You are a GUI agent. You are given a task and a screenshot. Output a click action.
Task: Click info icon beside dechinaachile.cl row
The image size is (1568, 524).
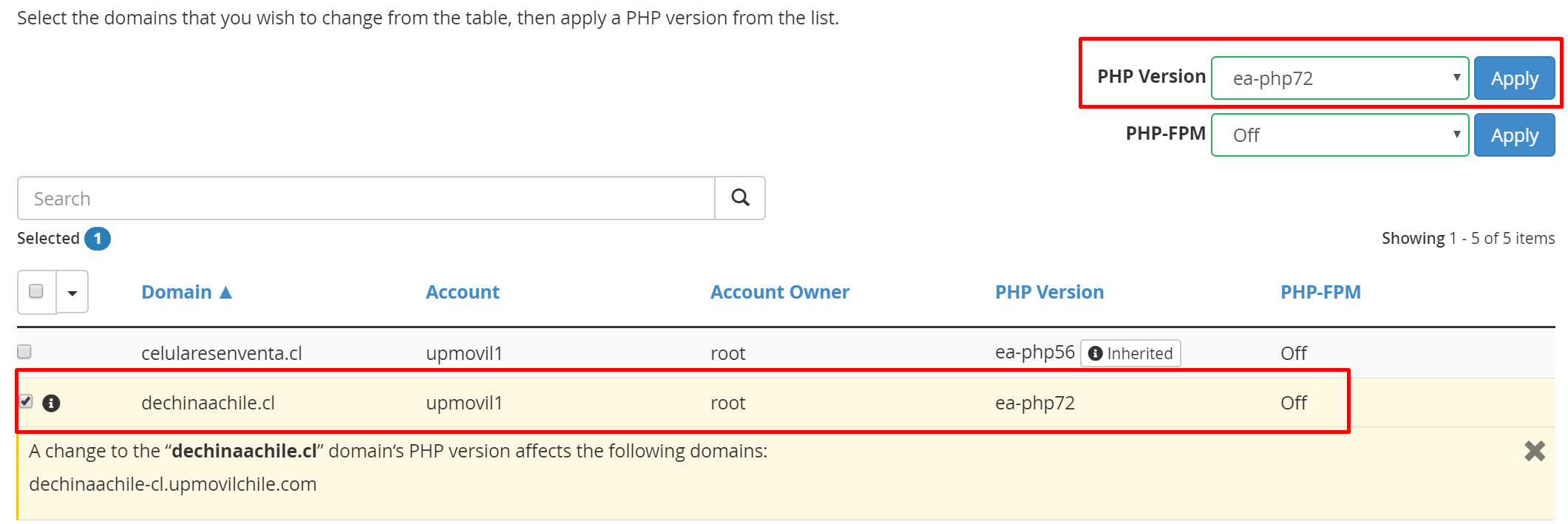pos(51,403)
